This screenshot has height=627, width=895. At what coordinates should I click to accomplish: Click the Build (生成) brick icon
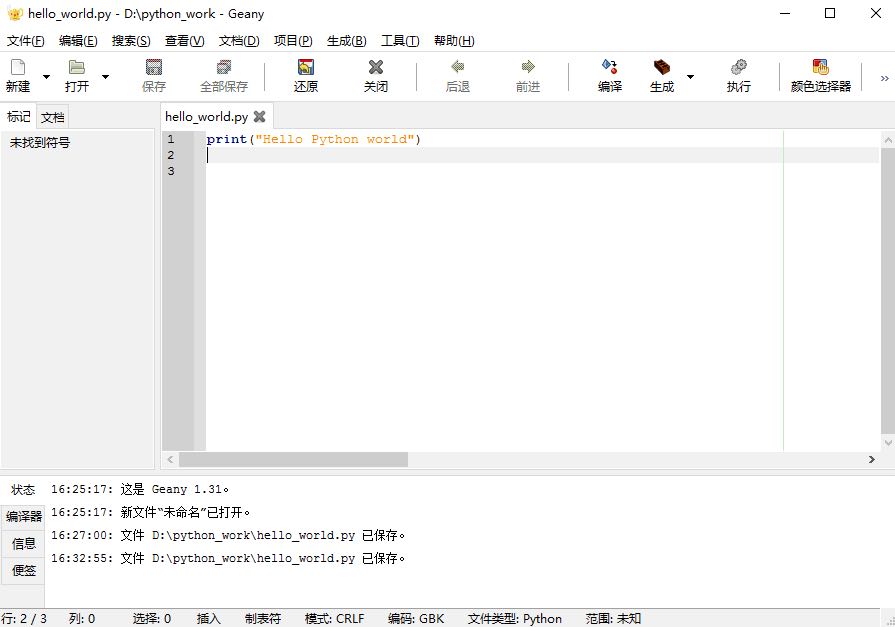662,67
